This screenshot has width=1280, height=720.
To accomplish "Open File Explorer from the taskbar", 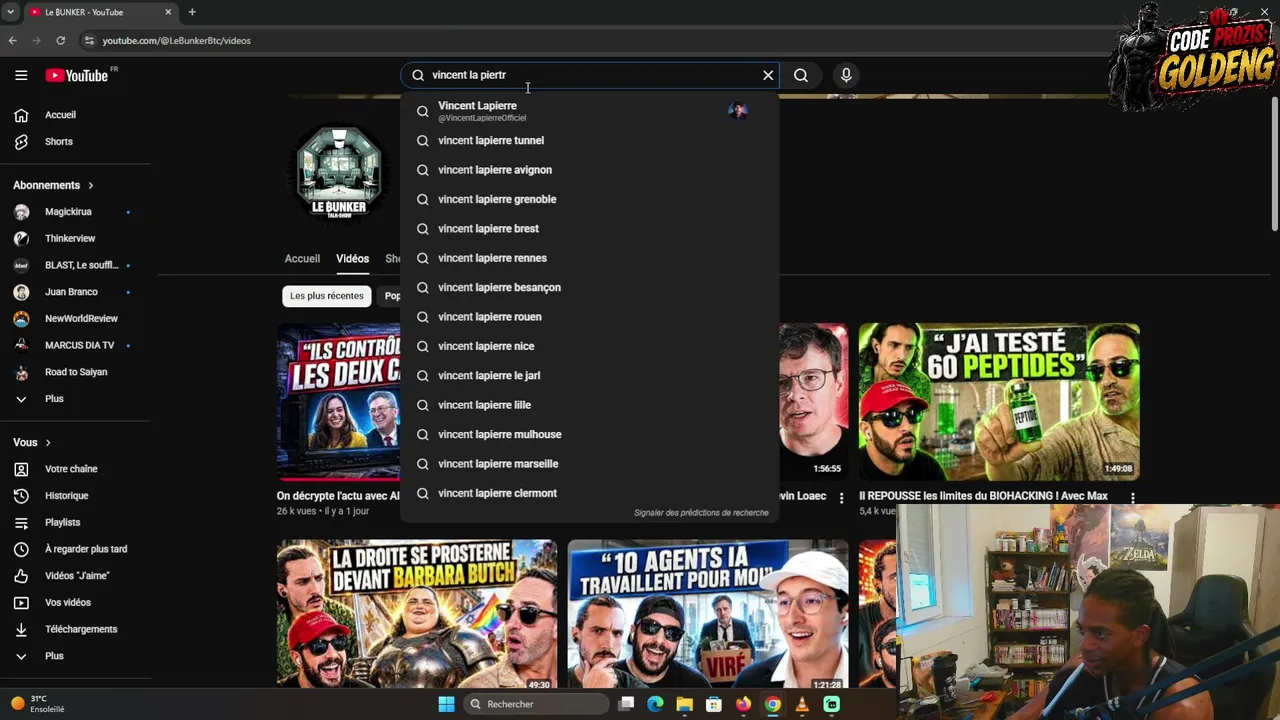I will pos(684,704).
